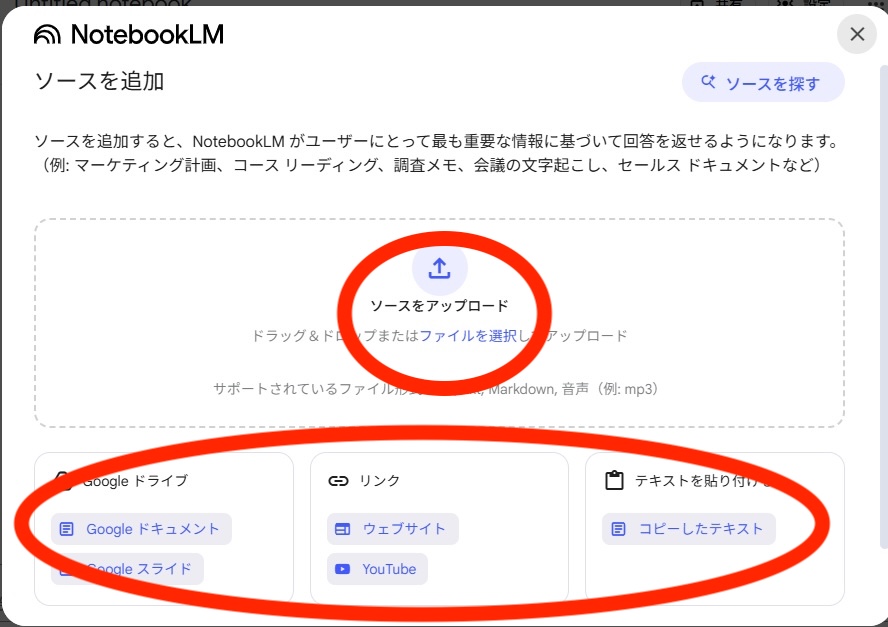This screenshot has height=627, width=888.
Task: Click the NotebookLM logo icon
Action: pyautogui.click(x=47, y=35)
